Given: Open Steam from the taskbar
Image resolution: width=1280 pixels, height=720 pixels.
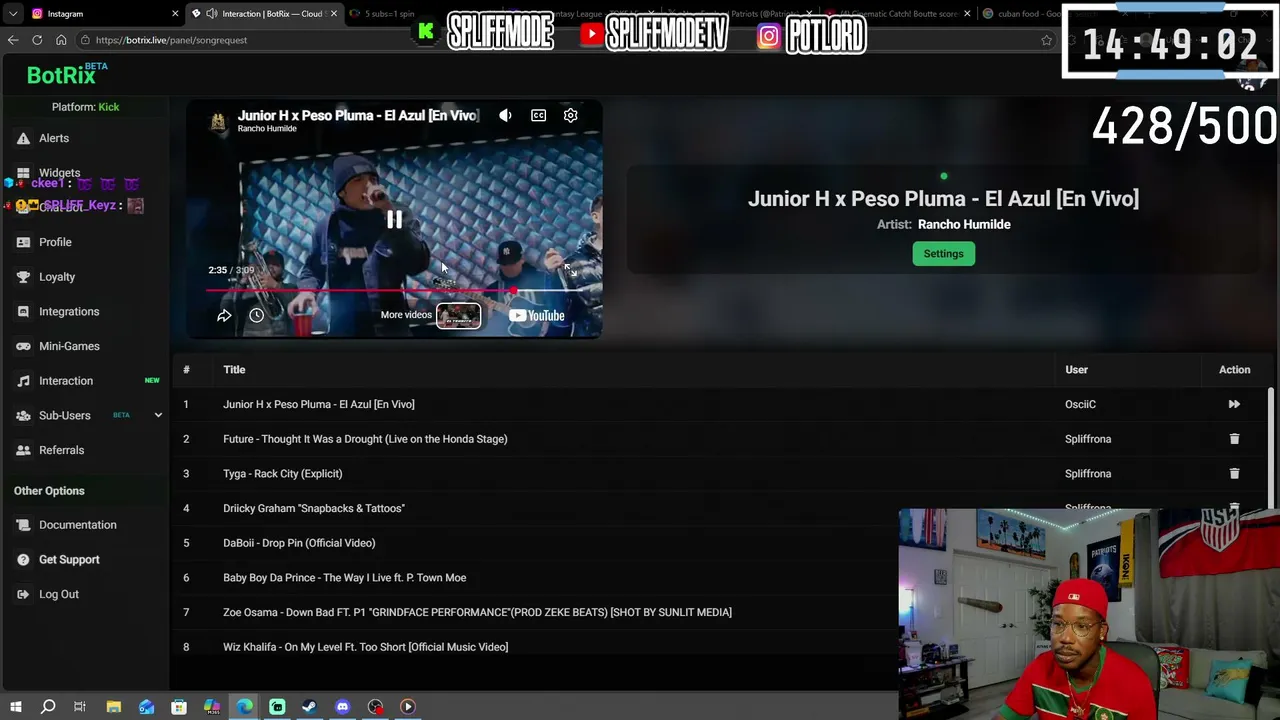Looking at the screenshot, I should coord(309,707).
